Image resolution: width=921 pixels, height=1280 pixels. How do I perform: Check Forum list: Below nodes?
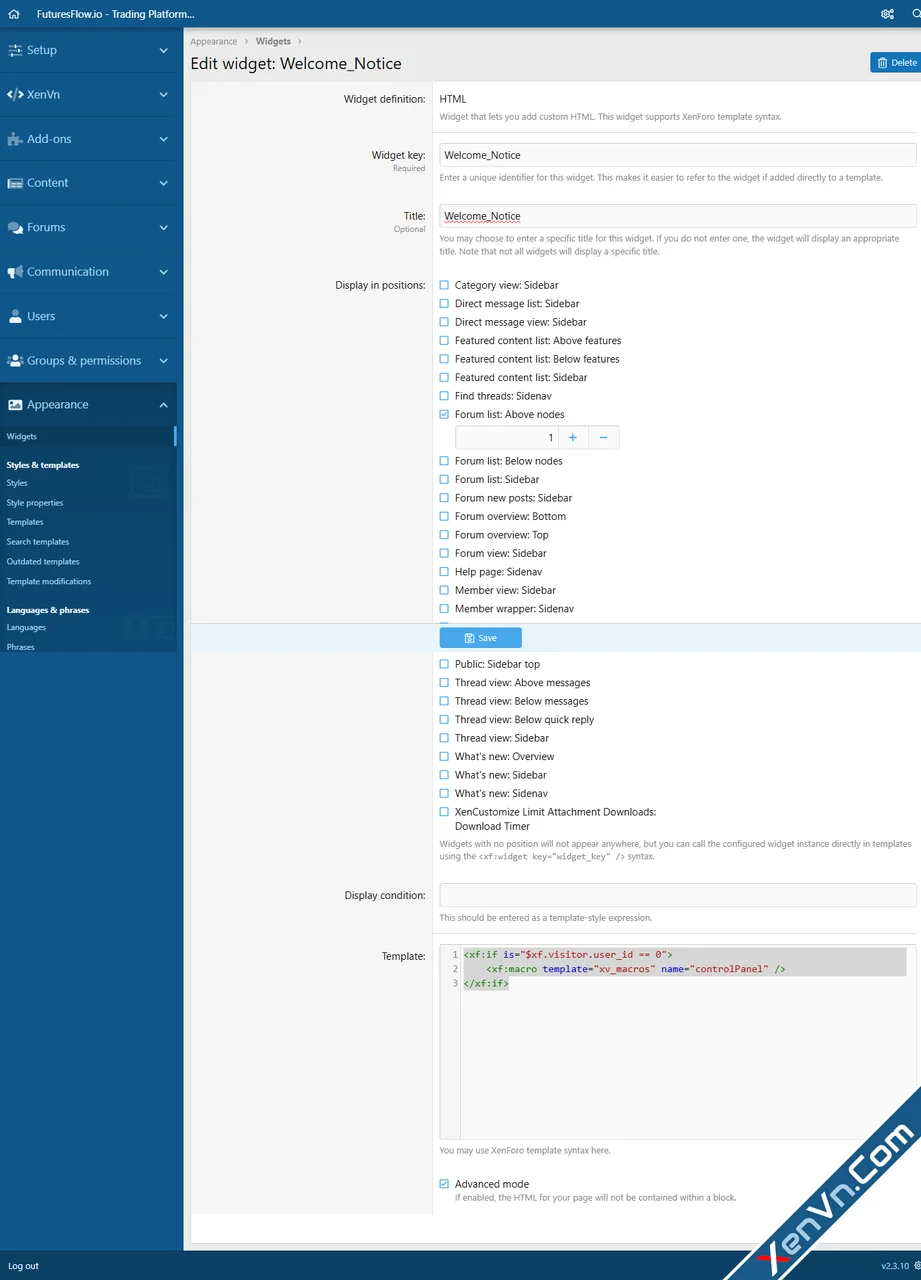pyautogui.click(x=444, y=461)
